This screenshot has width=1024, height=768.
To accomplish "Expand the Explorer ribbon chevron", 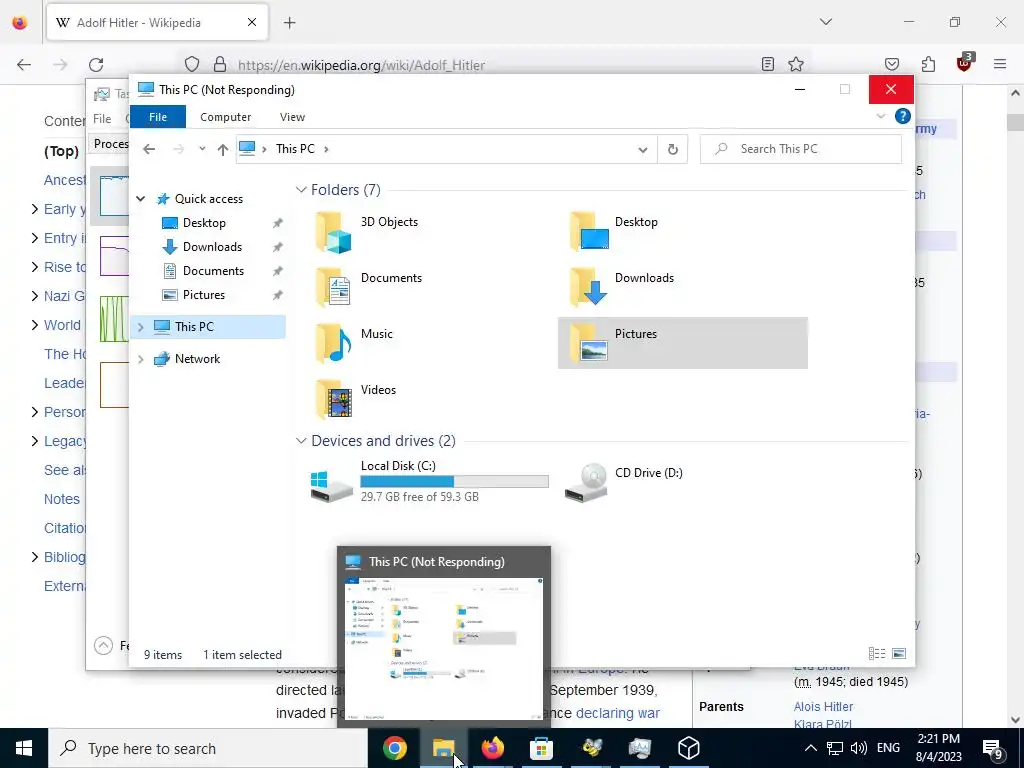I will point(880,116).
